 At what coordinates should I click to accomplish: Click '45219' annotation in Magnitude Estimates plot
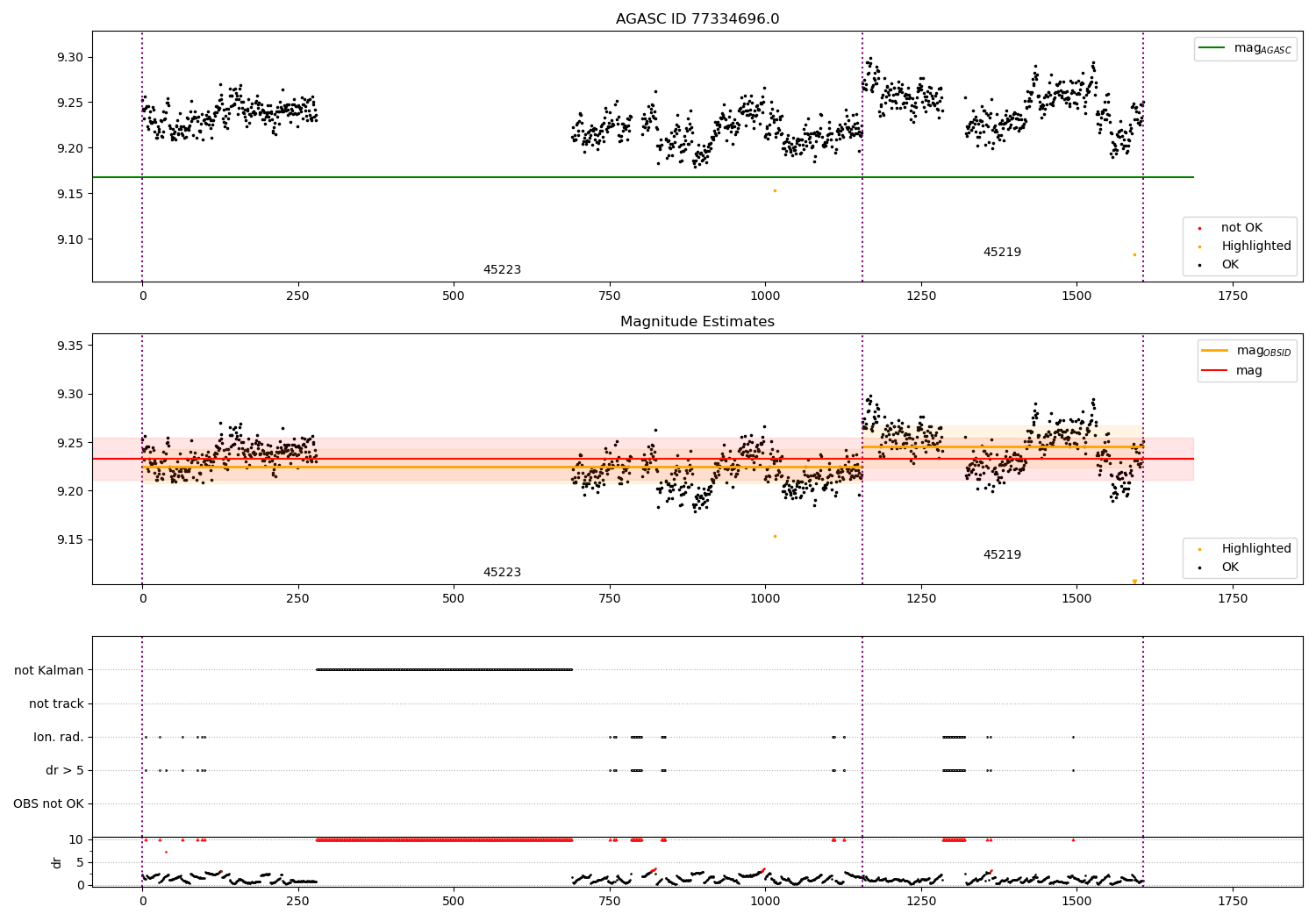[x=1002, y=555]
